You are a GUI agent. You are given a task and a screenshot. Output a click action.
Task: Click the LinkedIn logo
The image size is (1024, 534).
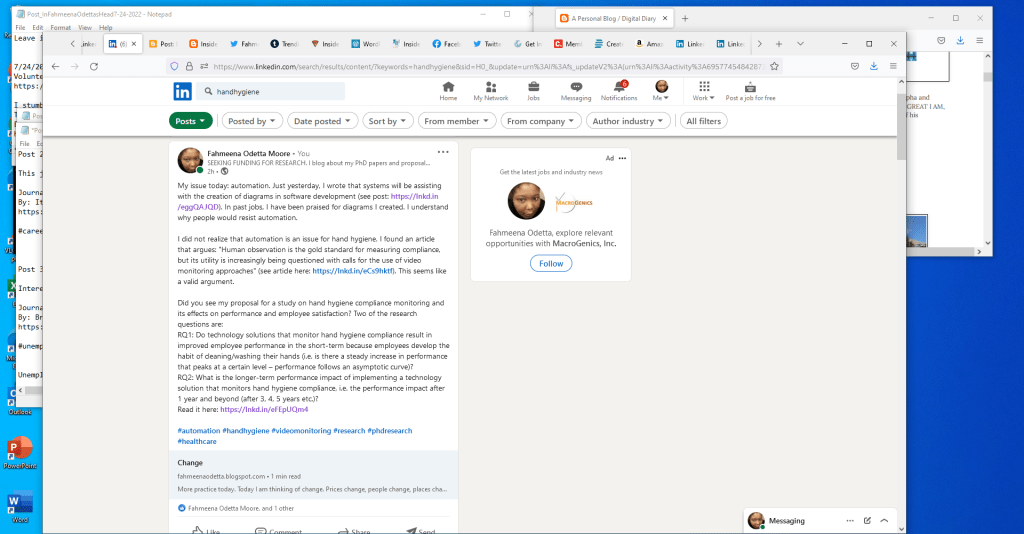tap(183, 91)
